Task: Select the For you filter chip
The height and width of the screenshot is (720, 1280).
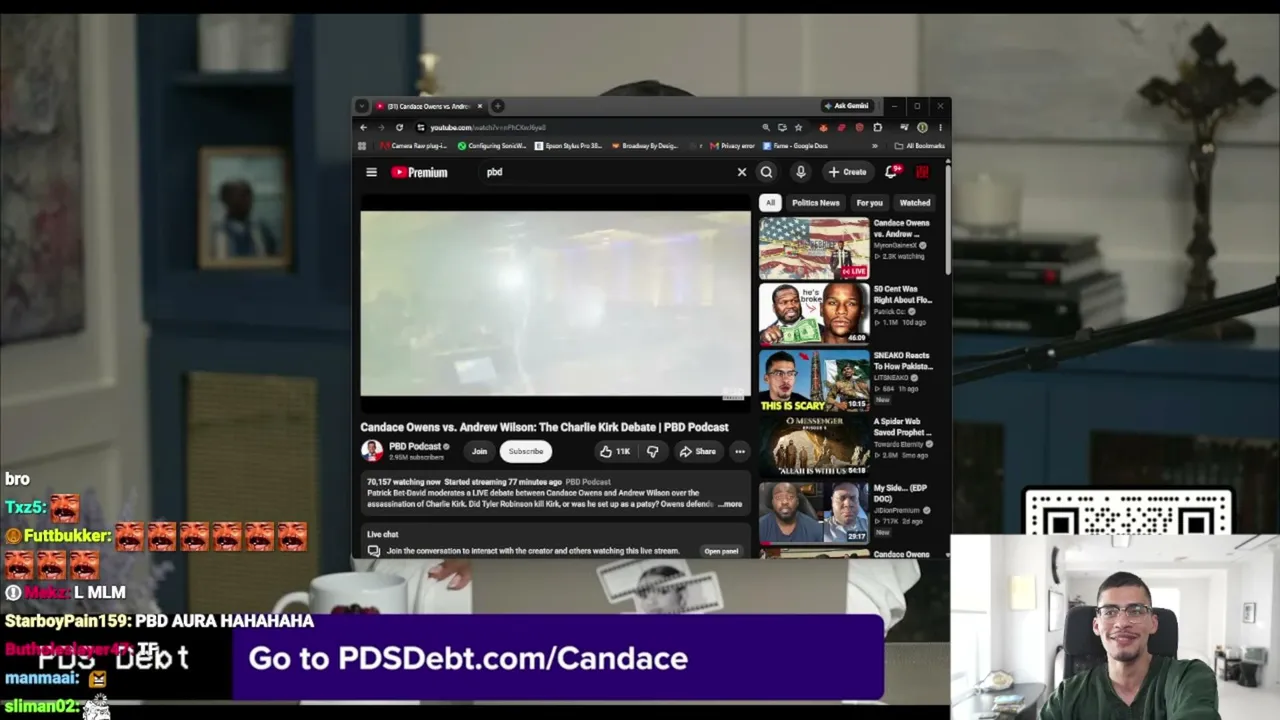Action: click(869, 203)
